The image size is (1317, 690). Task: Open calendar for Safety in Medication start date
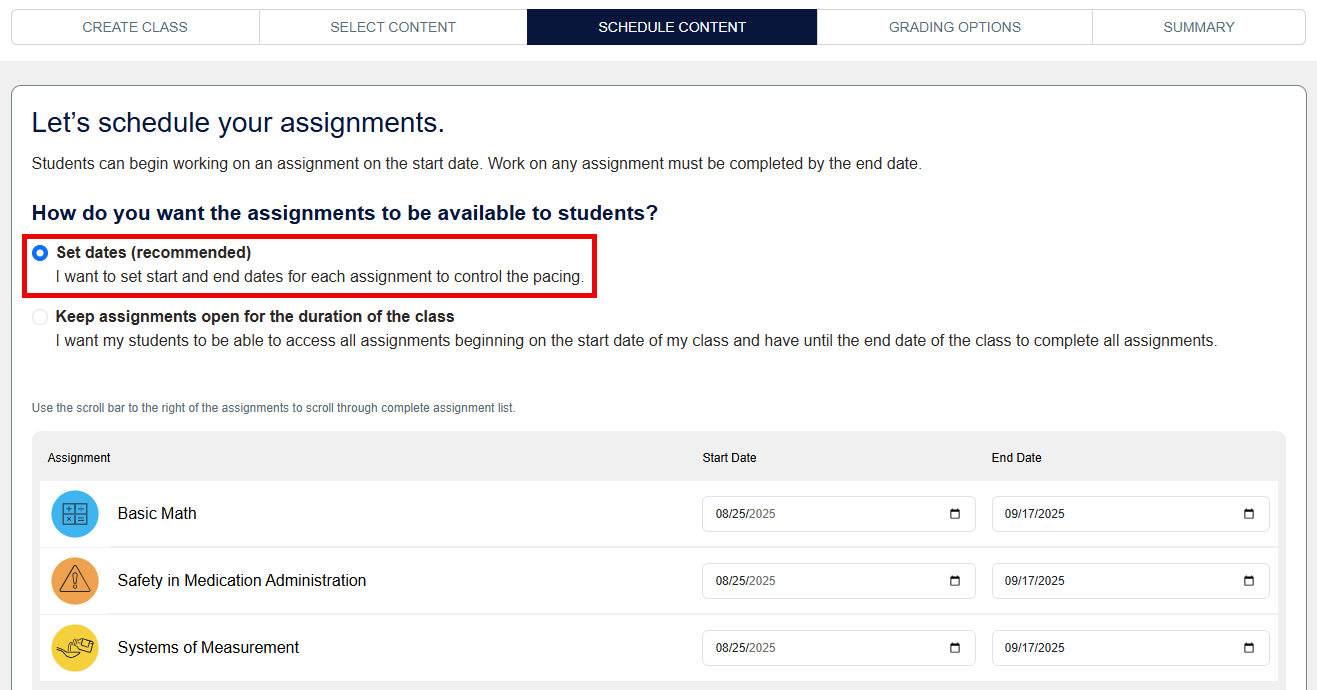click(955, 581)
